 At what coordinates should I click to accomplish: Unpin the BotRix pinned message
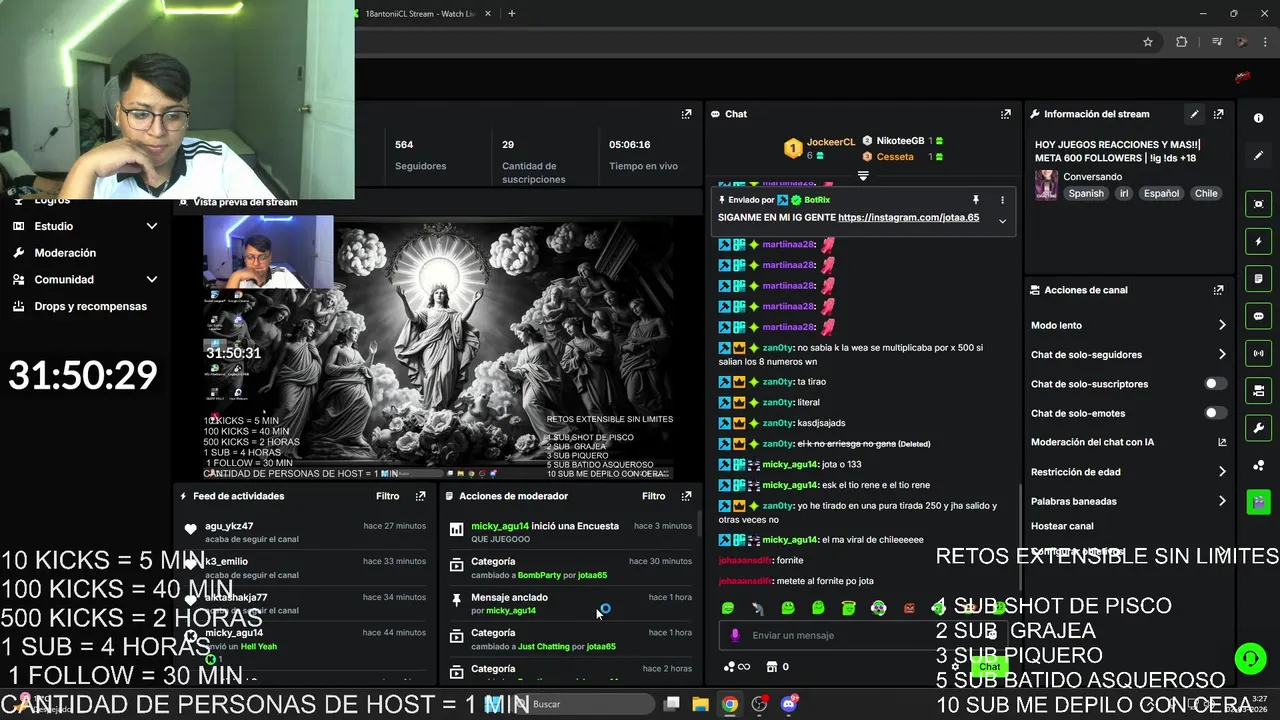click(976, 200)
